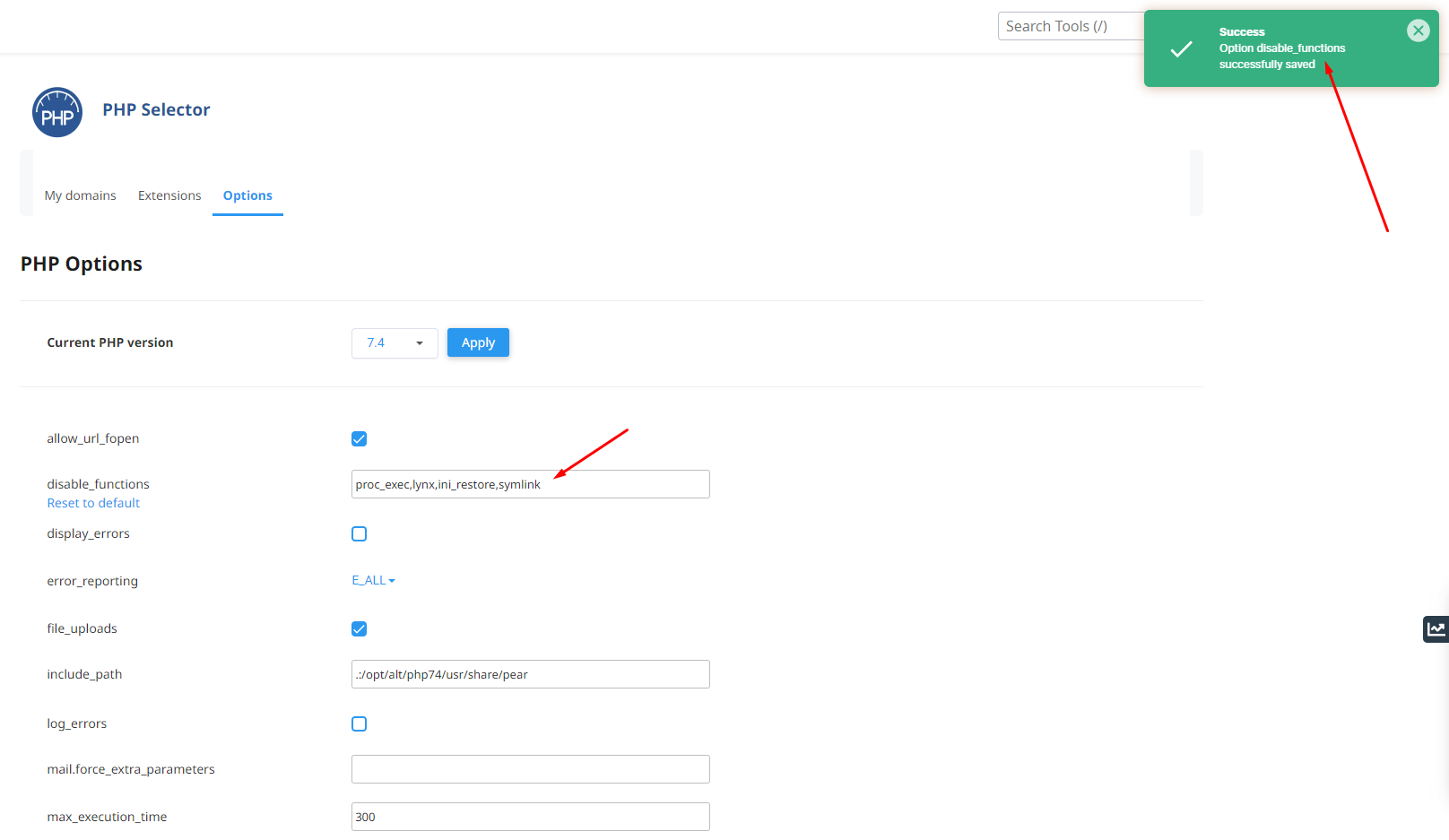Click the include_path label
Viewport: 1449px width, 840px height.
tap(84, 674)
